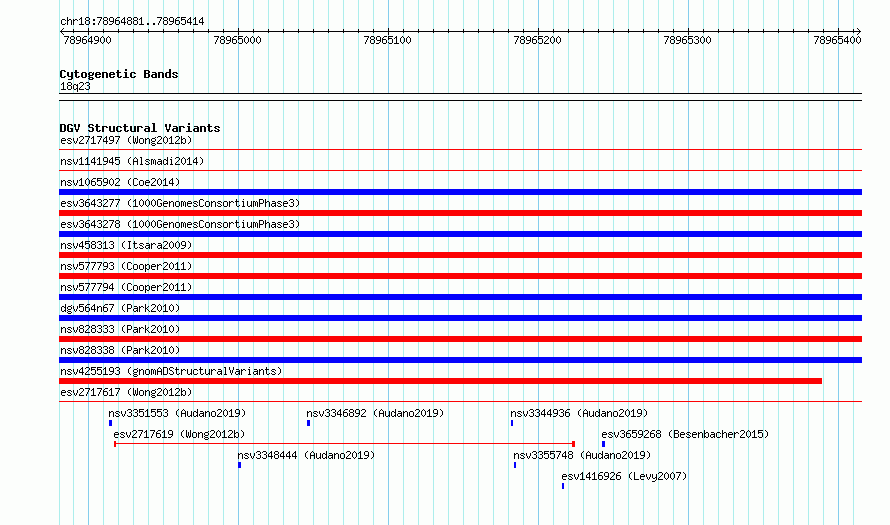Click the esv1416926 (Levy2007) label
The height and width of the screenshot is (525, 890).
coord(624,476)
